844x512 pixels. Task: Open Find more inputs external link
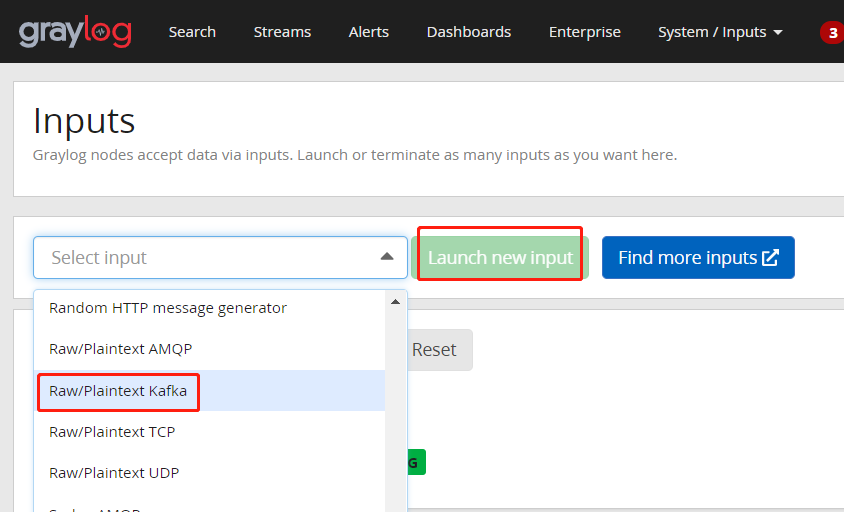[698, 257]
